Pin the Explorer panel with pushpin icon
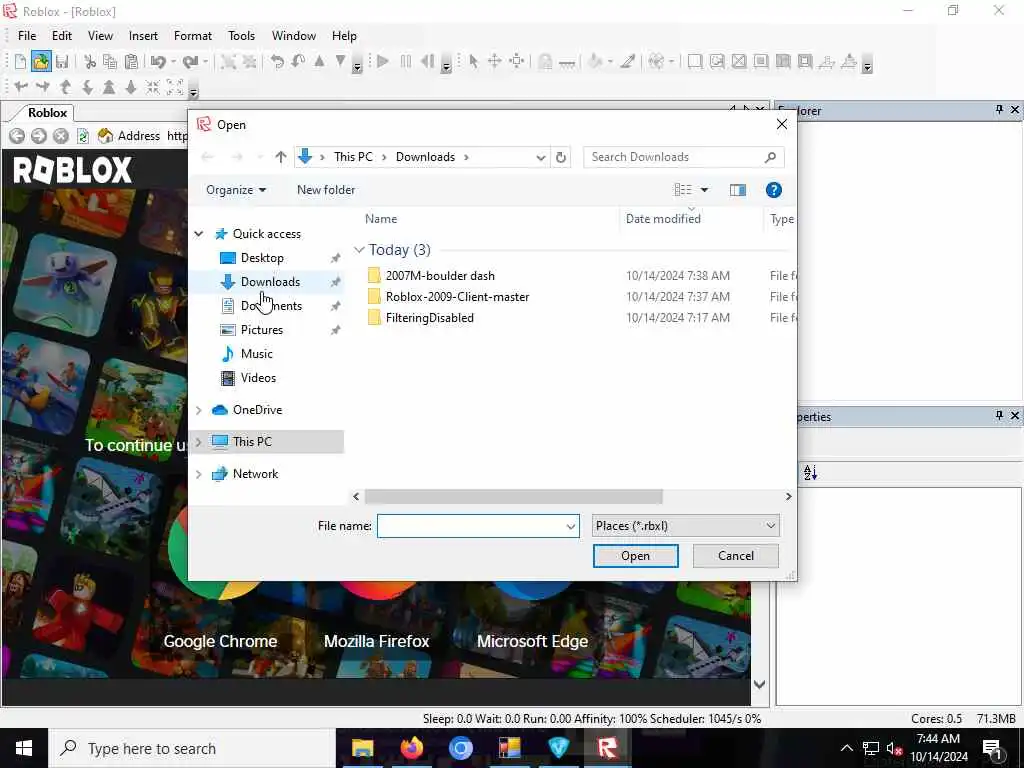 pos(999,110)
